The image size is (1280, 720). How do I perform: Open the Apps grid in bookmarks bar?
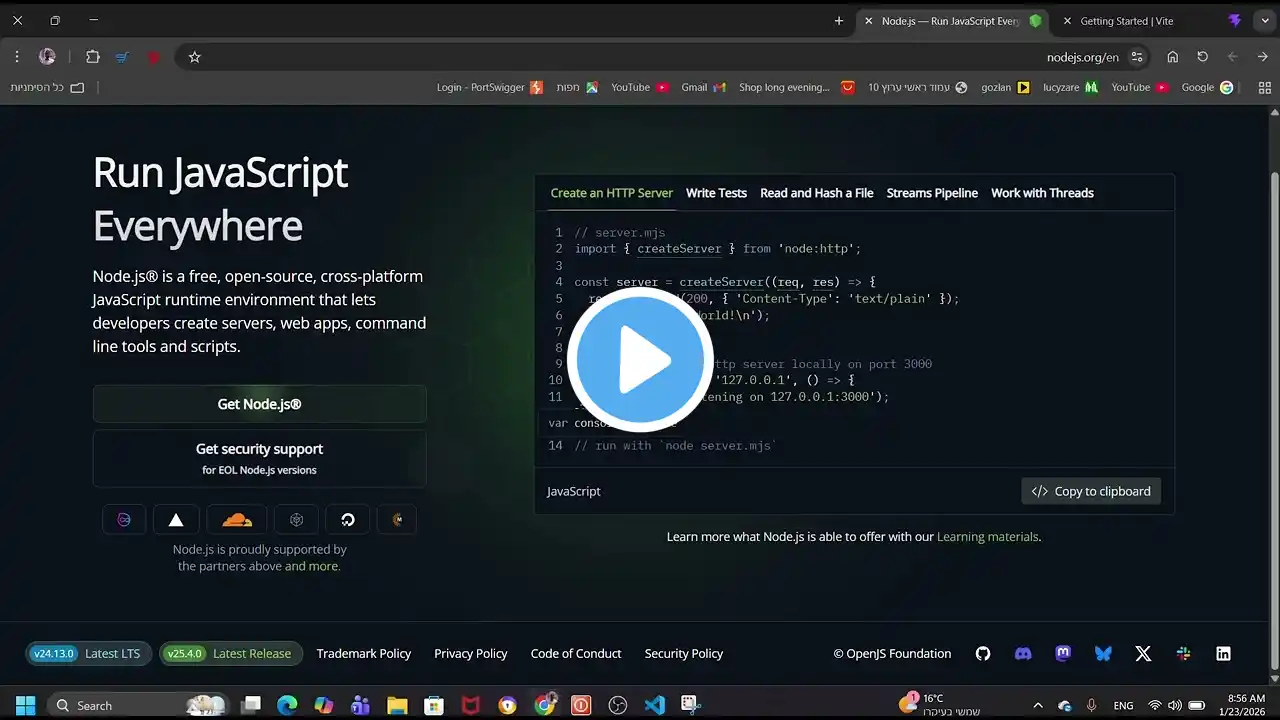(x=1265, y=87)
